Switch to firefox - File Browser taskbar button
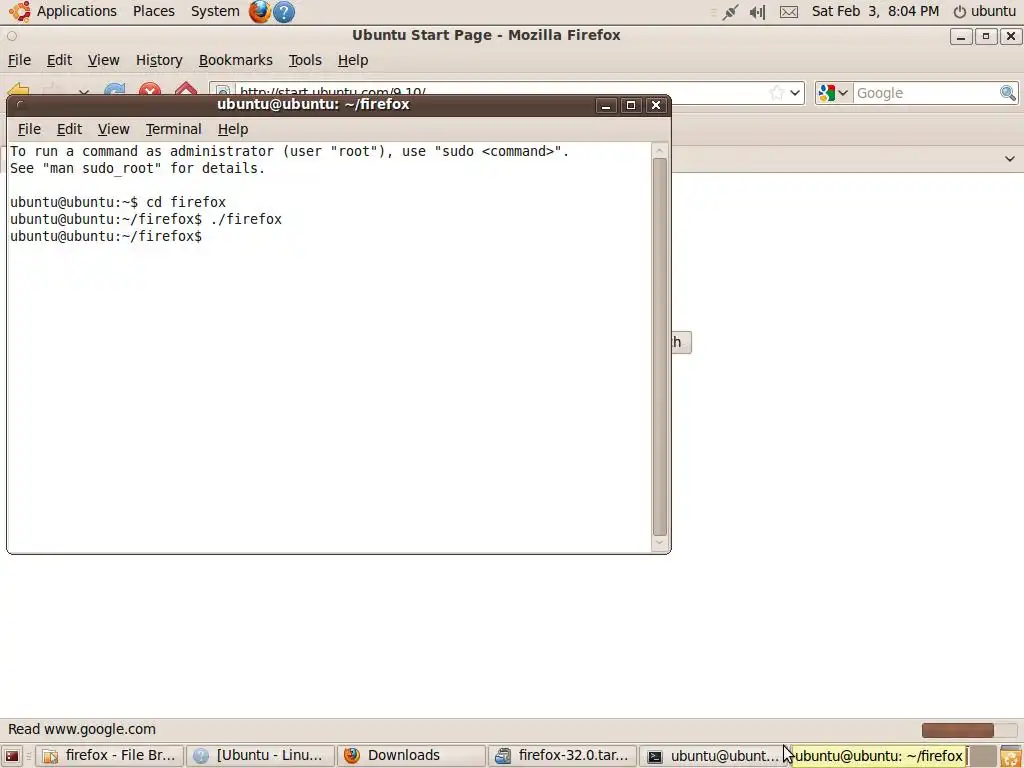 (109, 756)
